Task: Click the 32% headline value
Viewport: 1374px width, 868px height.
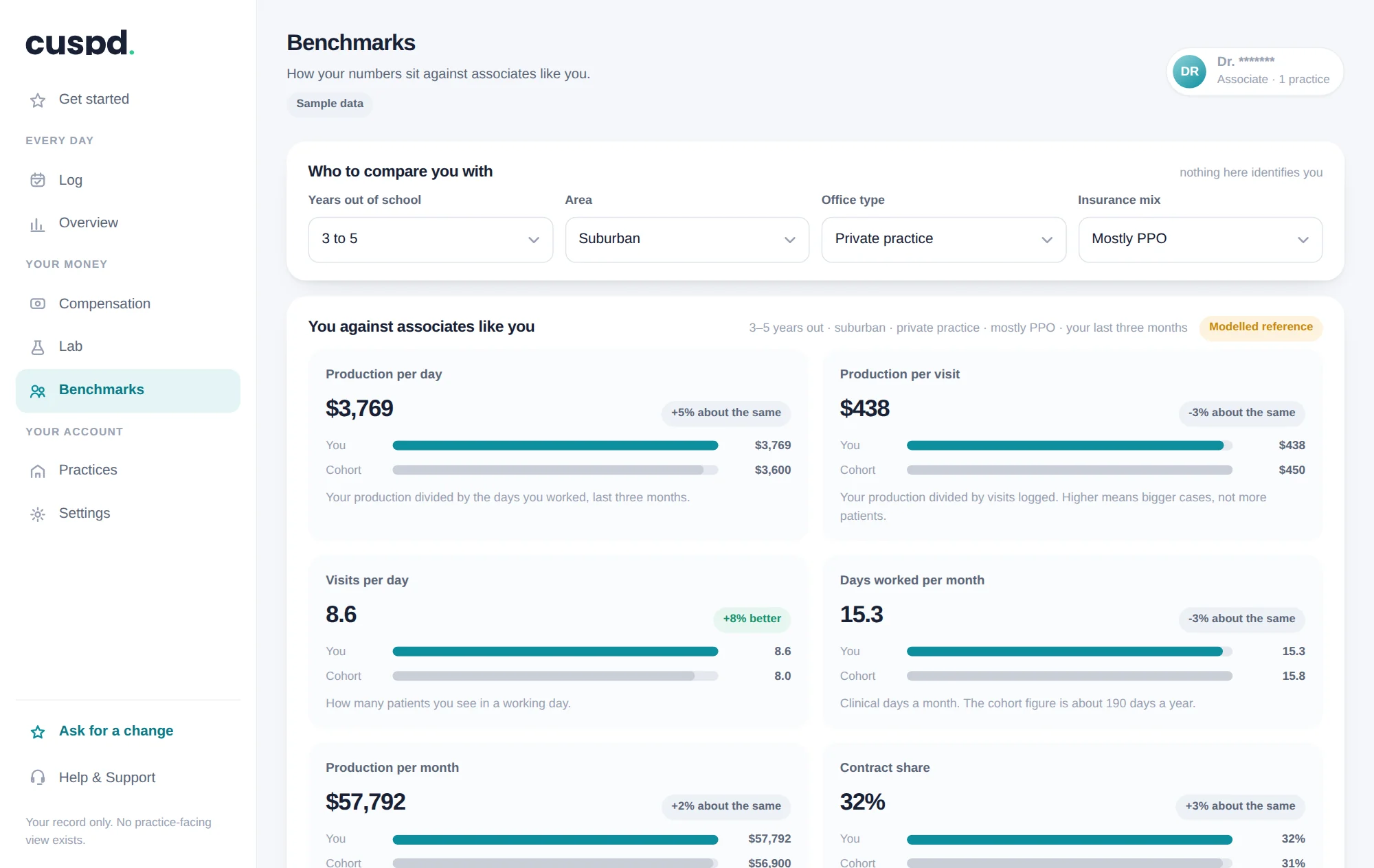Action: click(x=862, y=802)
